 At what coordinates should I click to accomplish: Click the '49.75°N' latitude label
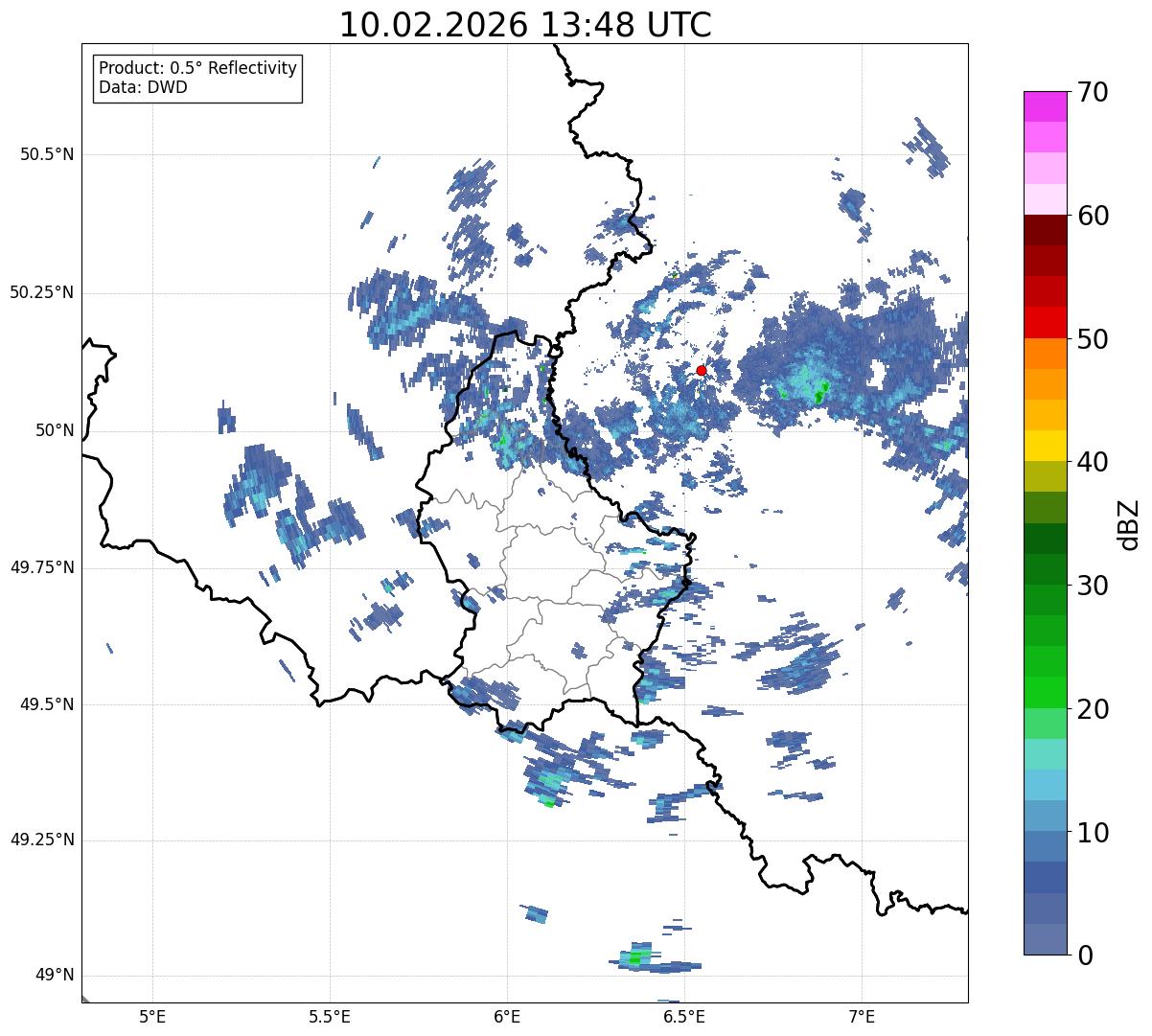(42, 567)
